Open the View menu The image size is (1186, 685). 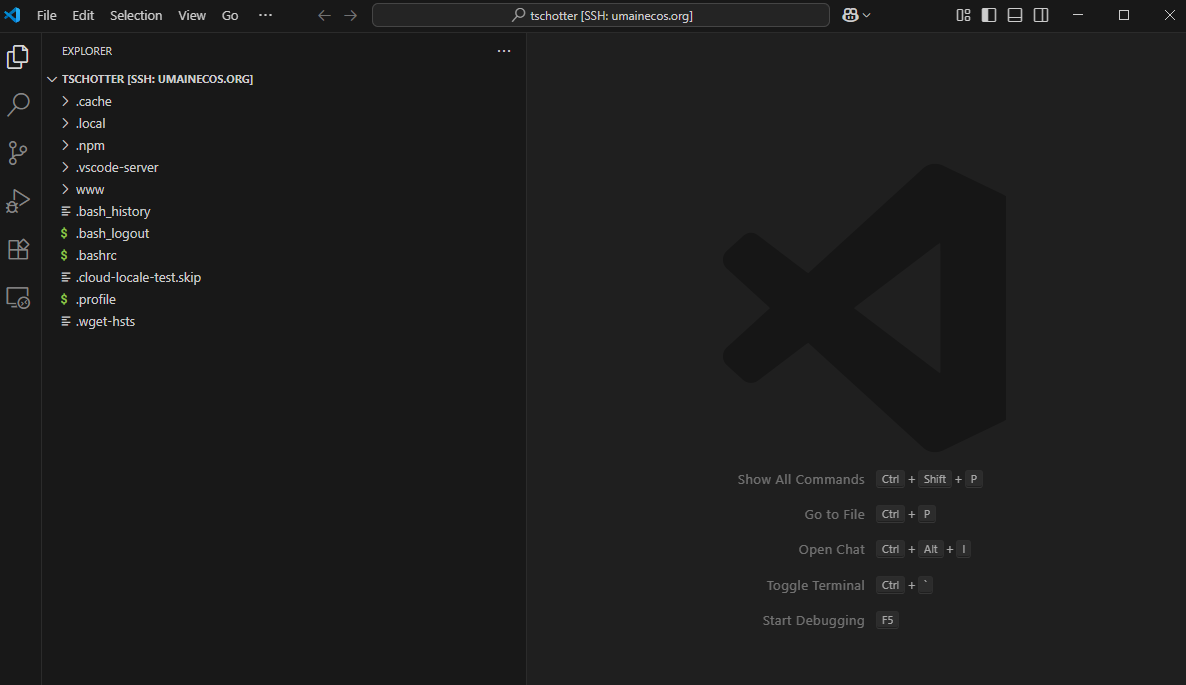(192, 15)
